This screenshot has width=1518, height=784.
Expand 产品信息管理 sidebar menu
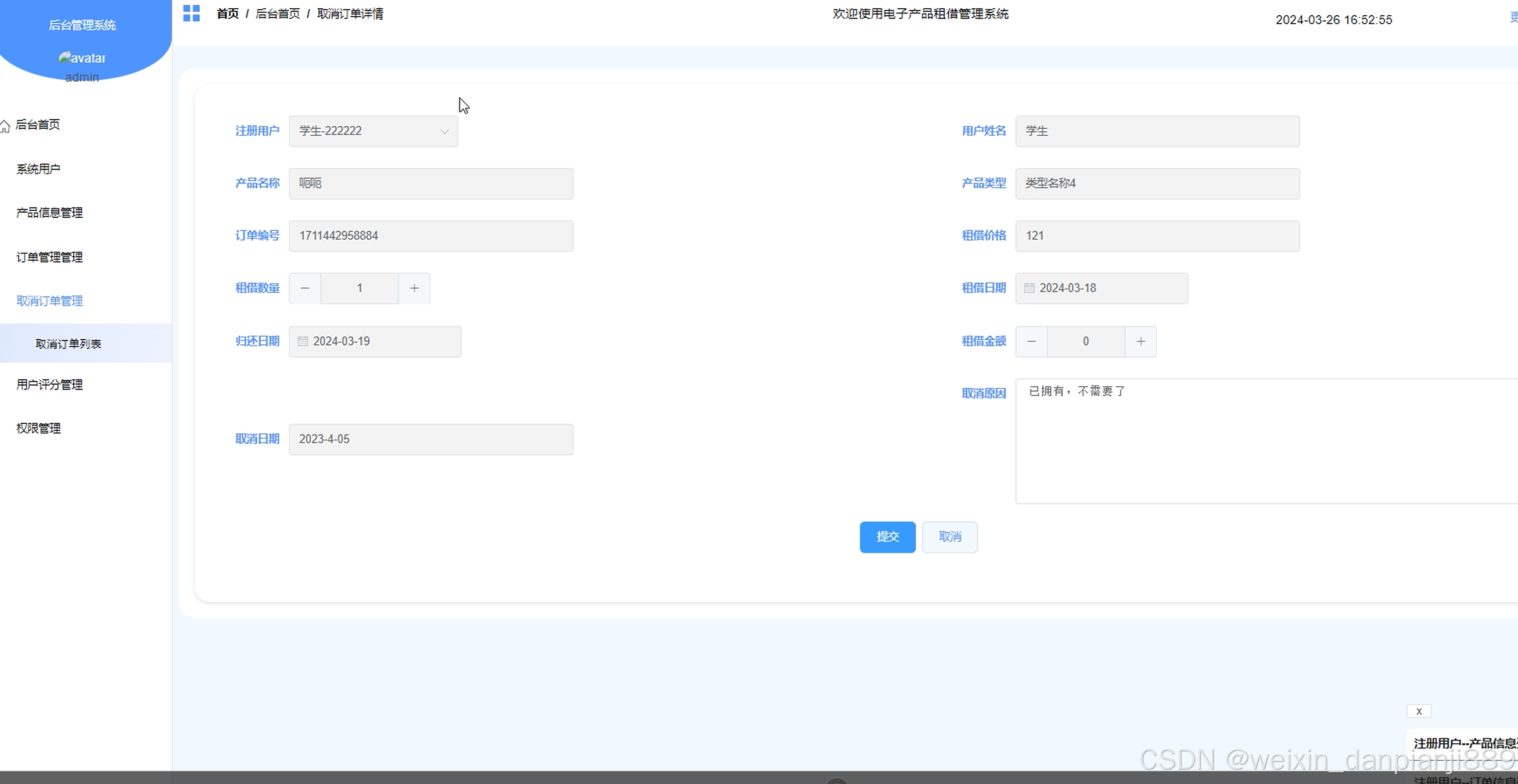pos(49,213)
